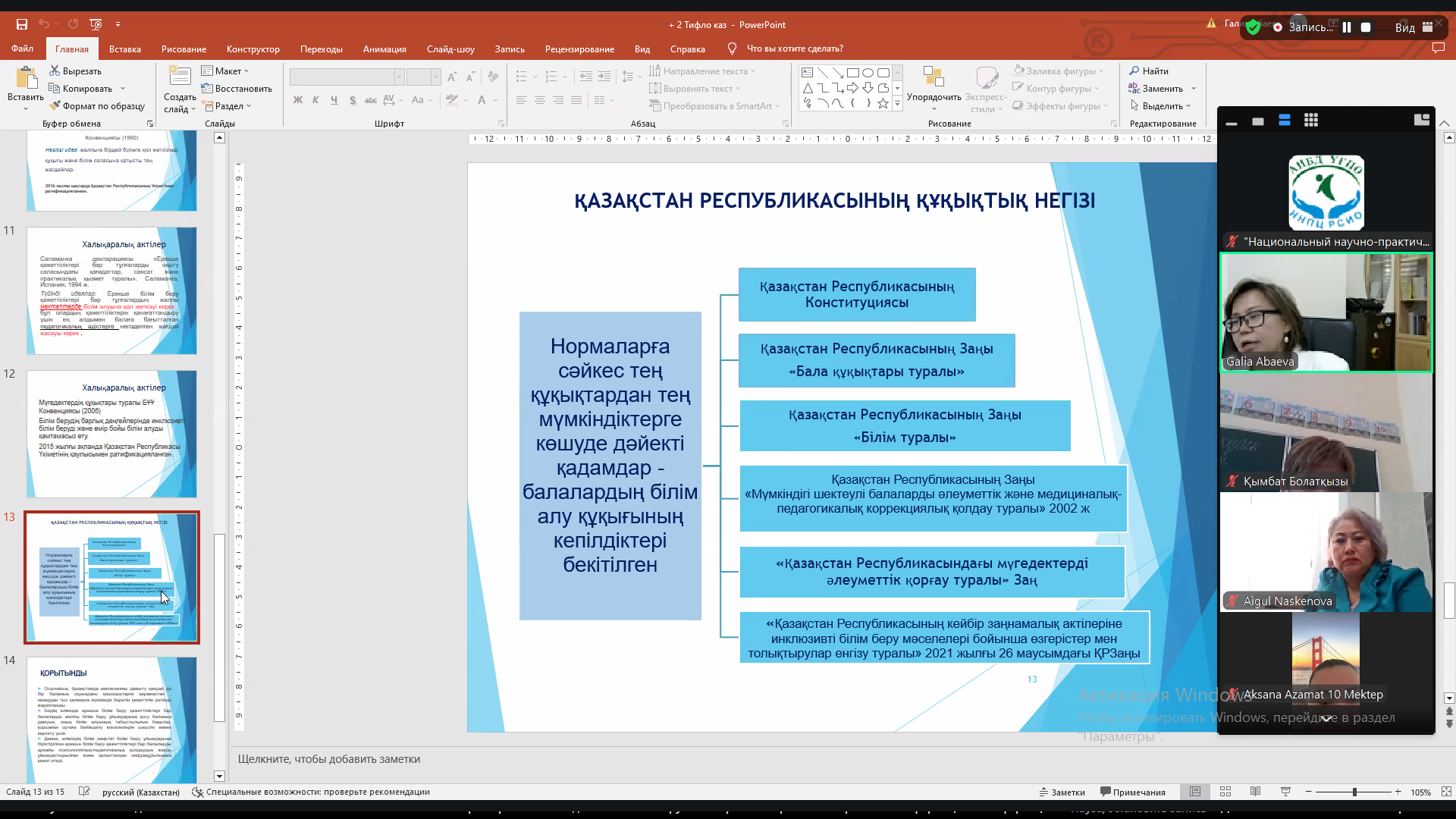Click the Save icon in quick access toolbar
Viewport: 1456px width, 819px height.
22,24
